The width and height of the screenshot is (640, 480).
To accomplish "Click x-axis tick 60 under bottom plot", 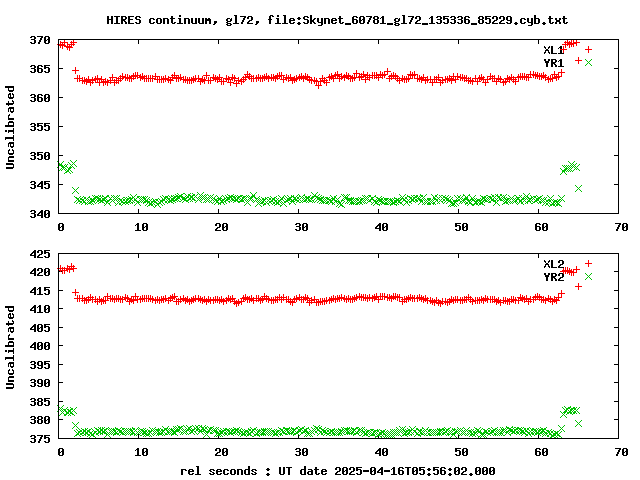I will click(x=541, y=452).
